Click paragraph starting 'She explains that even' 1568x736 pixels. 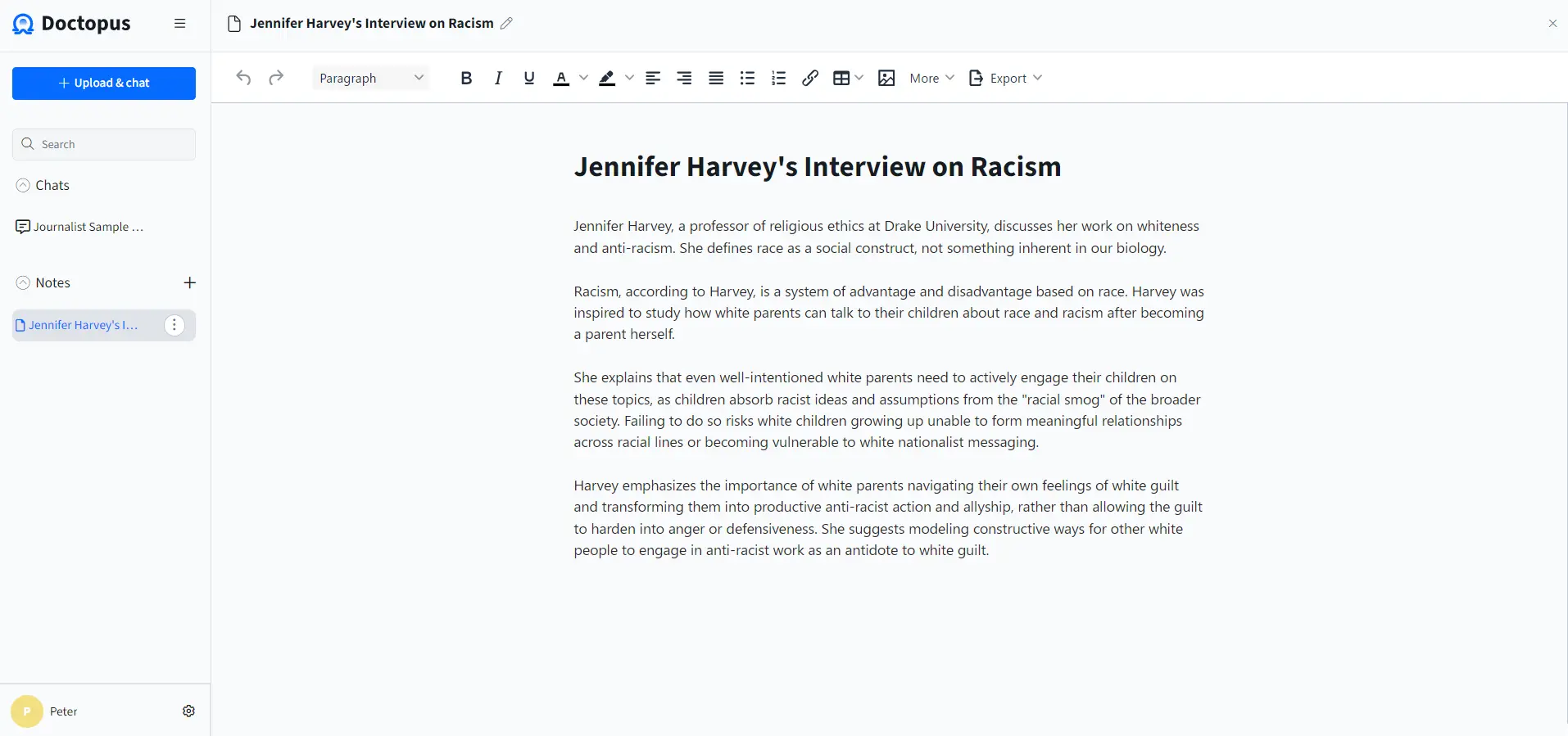click(889, 410)
